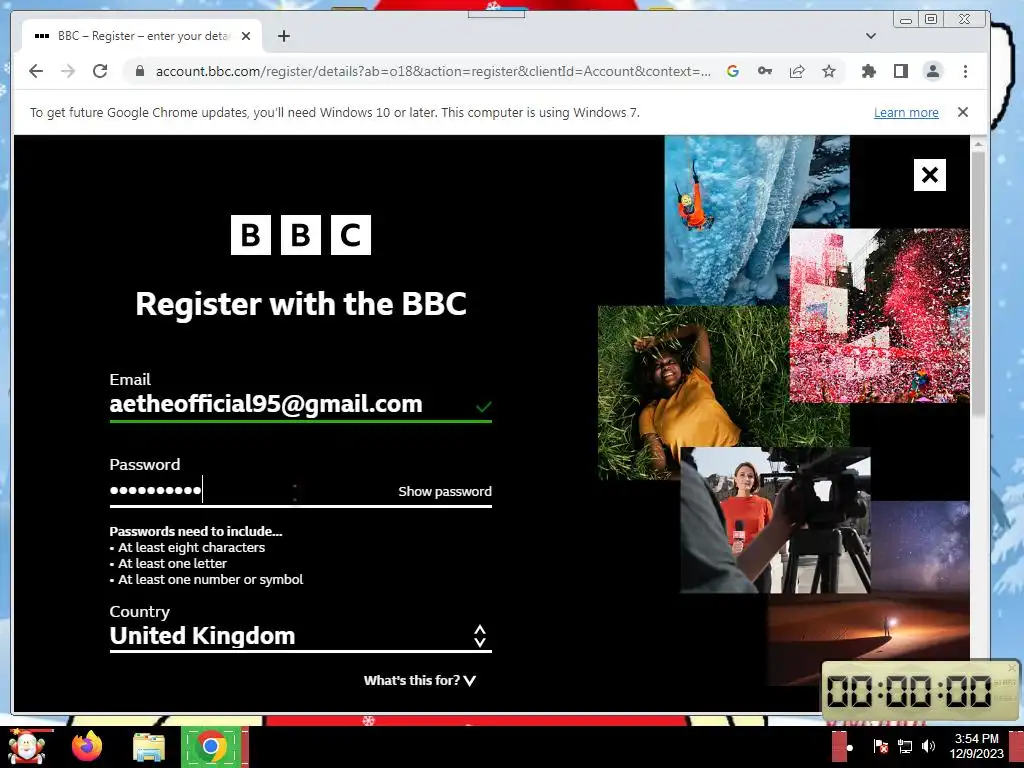
Task: Click the address bar URL
Action: tap(433, 71)
